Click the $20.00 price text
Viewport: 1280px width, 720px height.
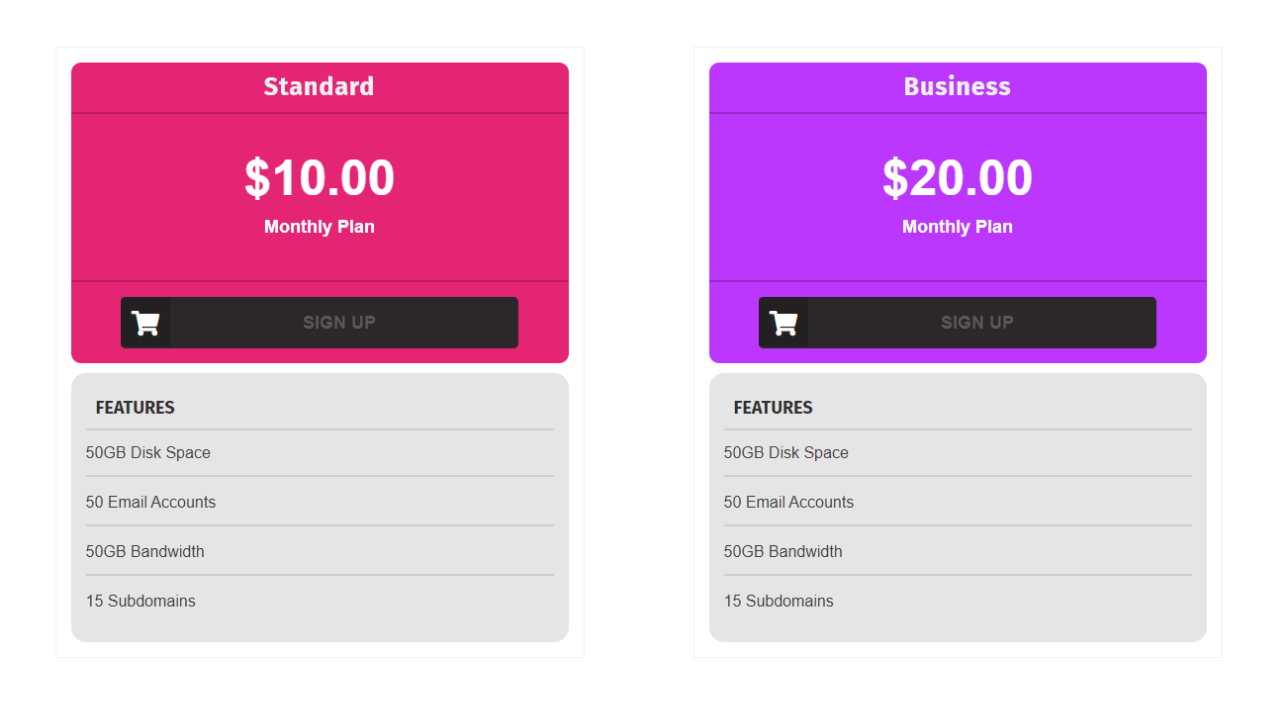957,178
